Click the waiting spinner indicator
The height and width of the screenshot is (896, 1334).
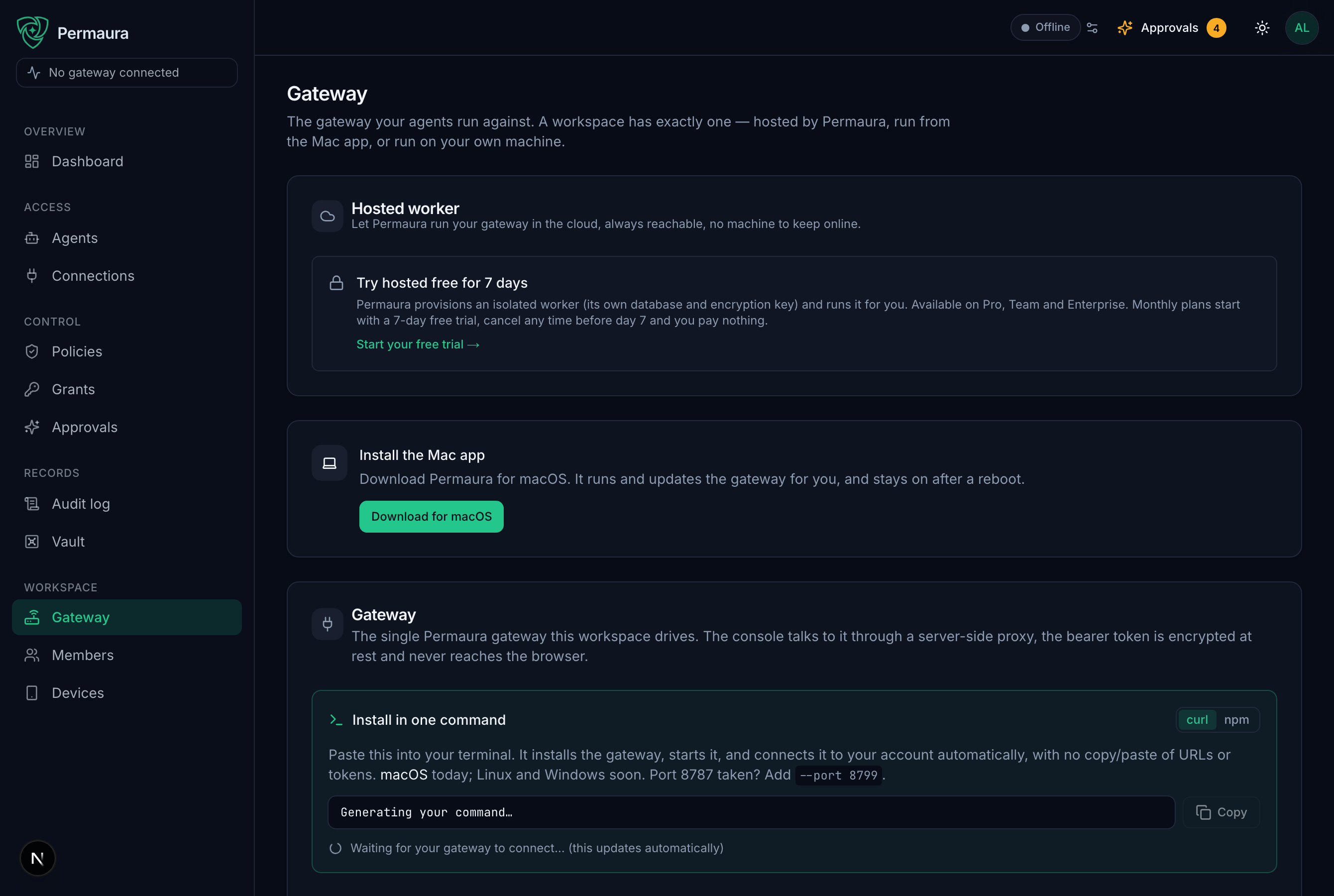[335, 848]
